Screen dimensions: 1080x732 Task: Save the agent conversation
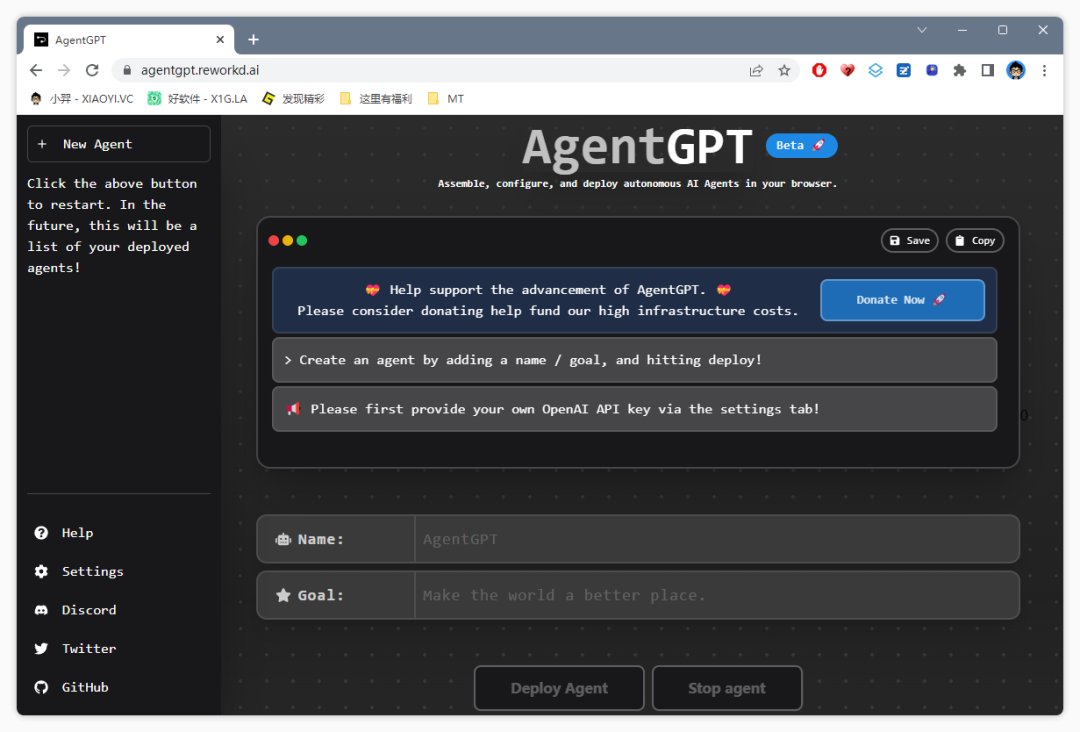[909, 240]
